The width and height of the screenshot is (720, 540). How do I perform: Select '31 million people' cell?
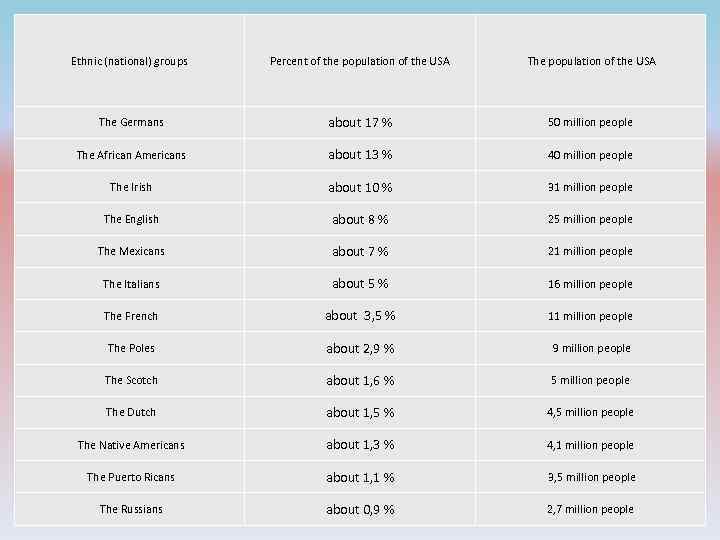coord(590,187)
